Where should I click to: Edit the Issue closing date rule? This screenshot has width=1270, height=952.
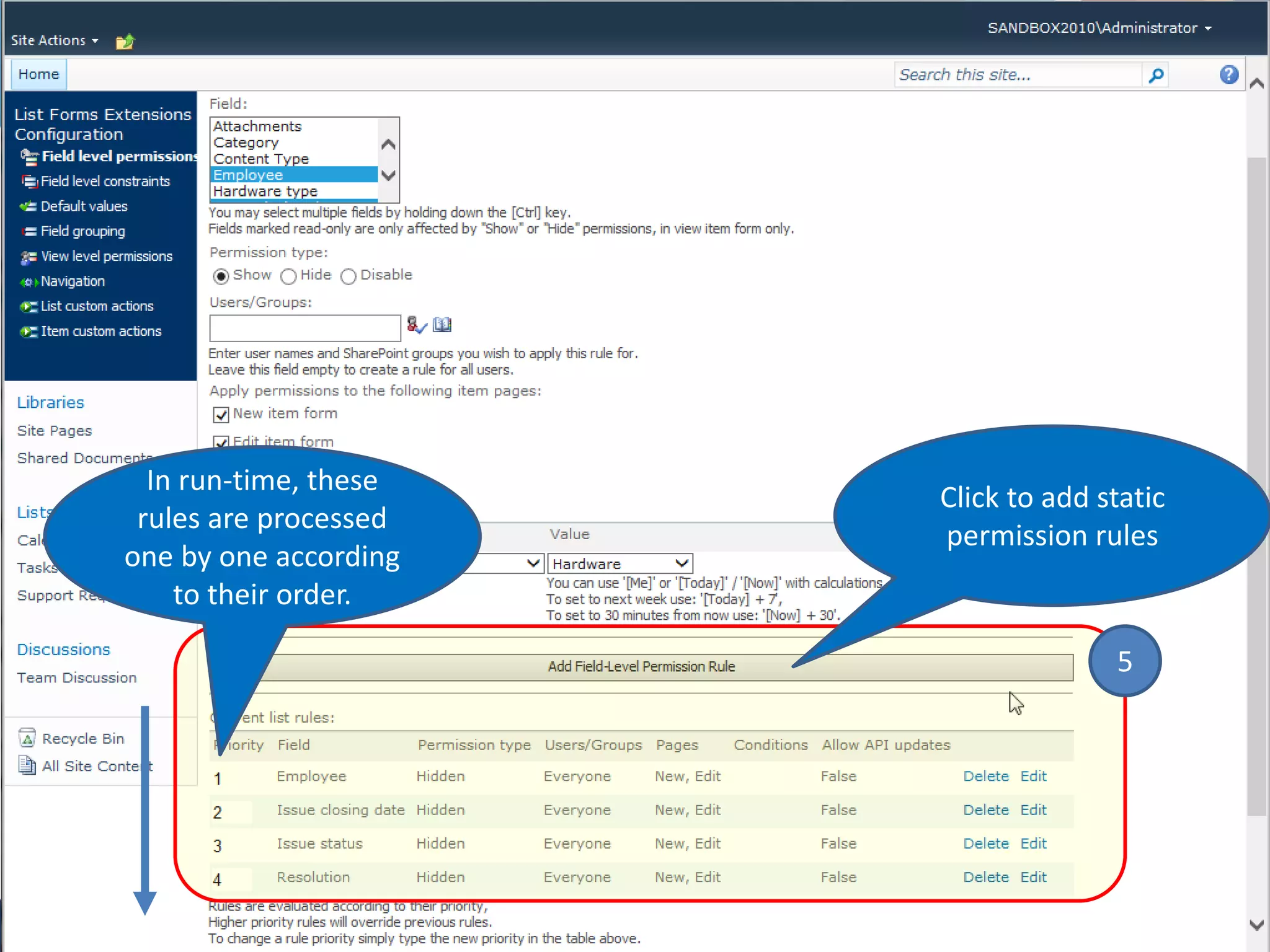pos(1033,810)
